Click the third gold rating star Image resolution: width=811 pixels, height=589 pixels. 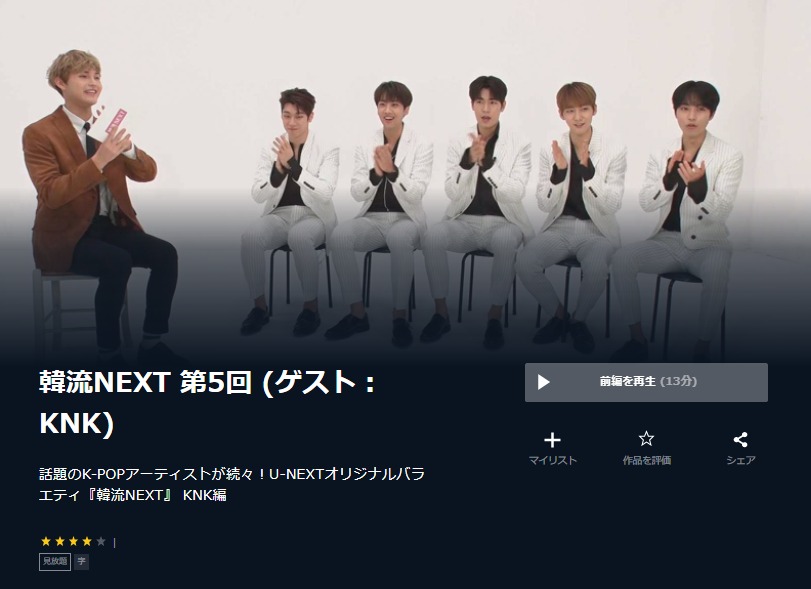point(73,541)
